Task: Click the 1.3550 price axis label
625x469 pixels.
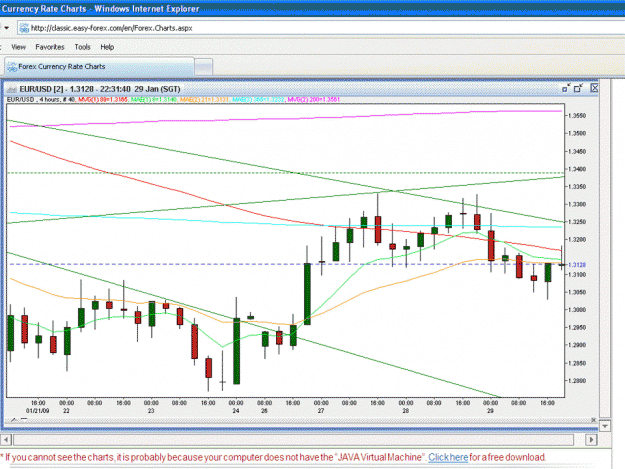Action: point(577,116)
